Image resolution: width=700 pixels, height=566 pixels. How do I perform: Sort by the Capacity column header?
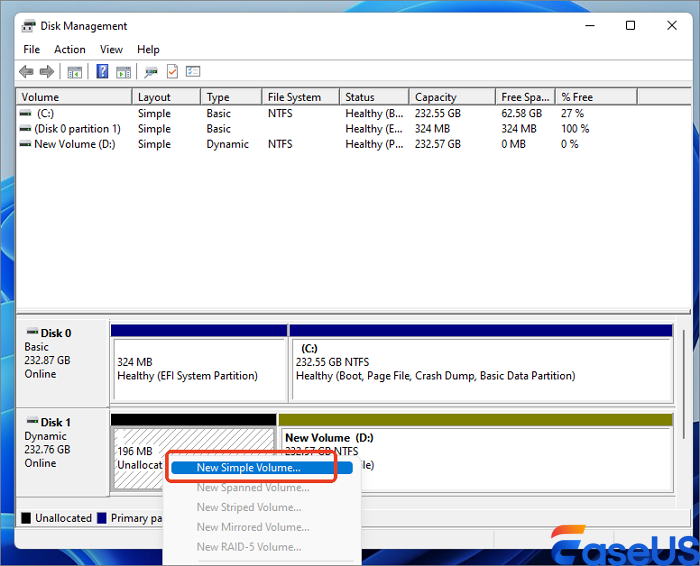pos(452,97)
